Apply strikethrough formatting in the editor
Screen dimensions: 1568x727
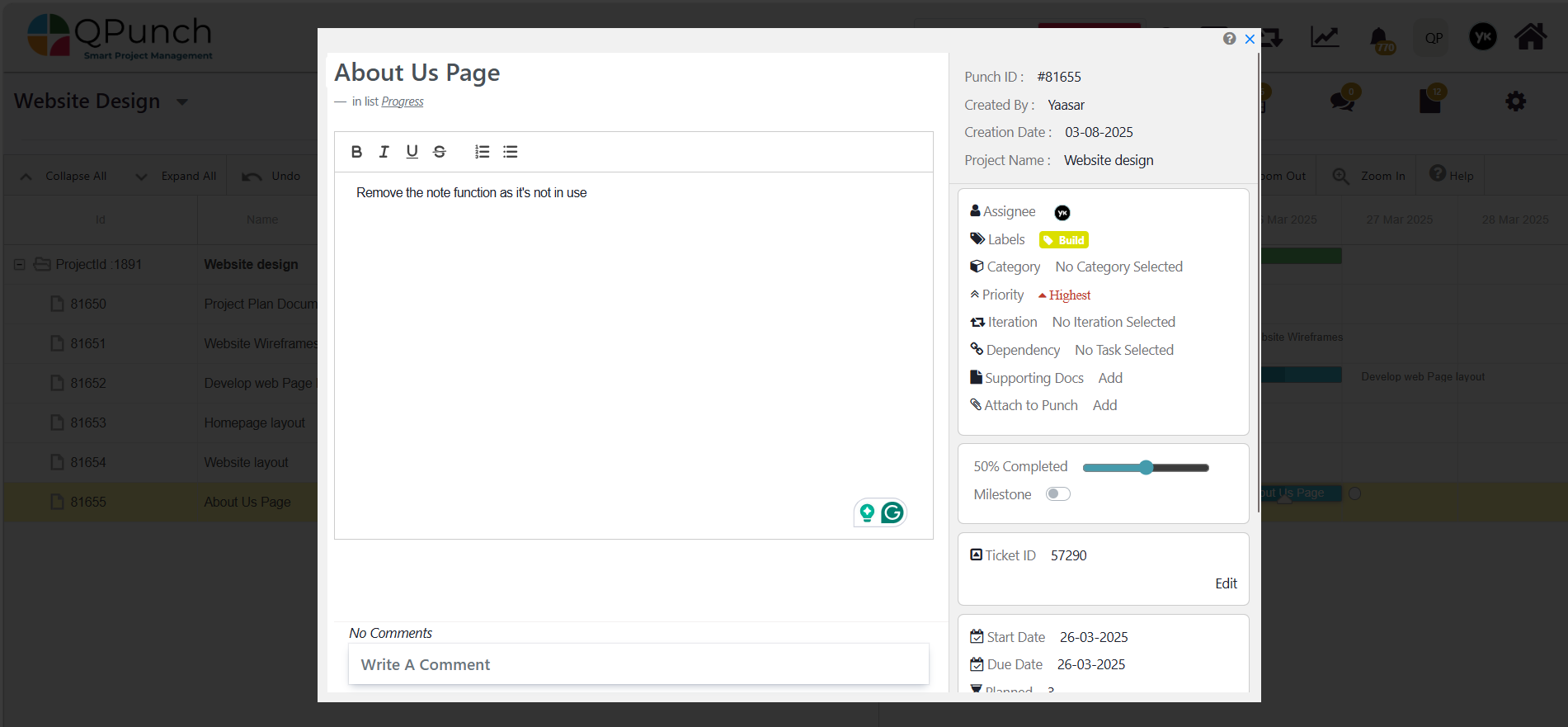440,152
